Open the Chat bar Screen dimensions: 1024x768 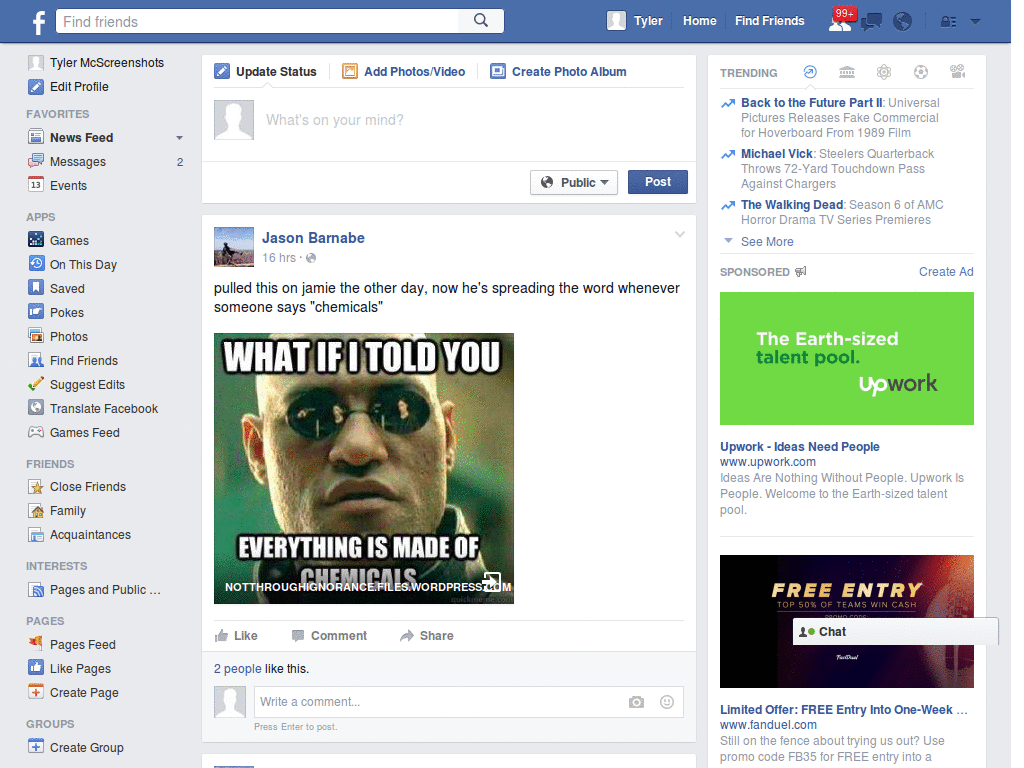tap(895, 632)
